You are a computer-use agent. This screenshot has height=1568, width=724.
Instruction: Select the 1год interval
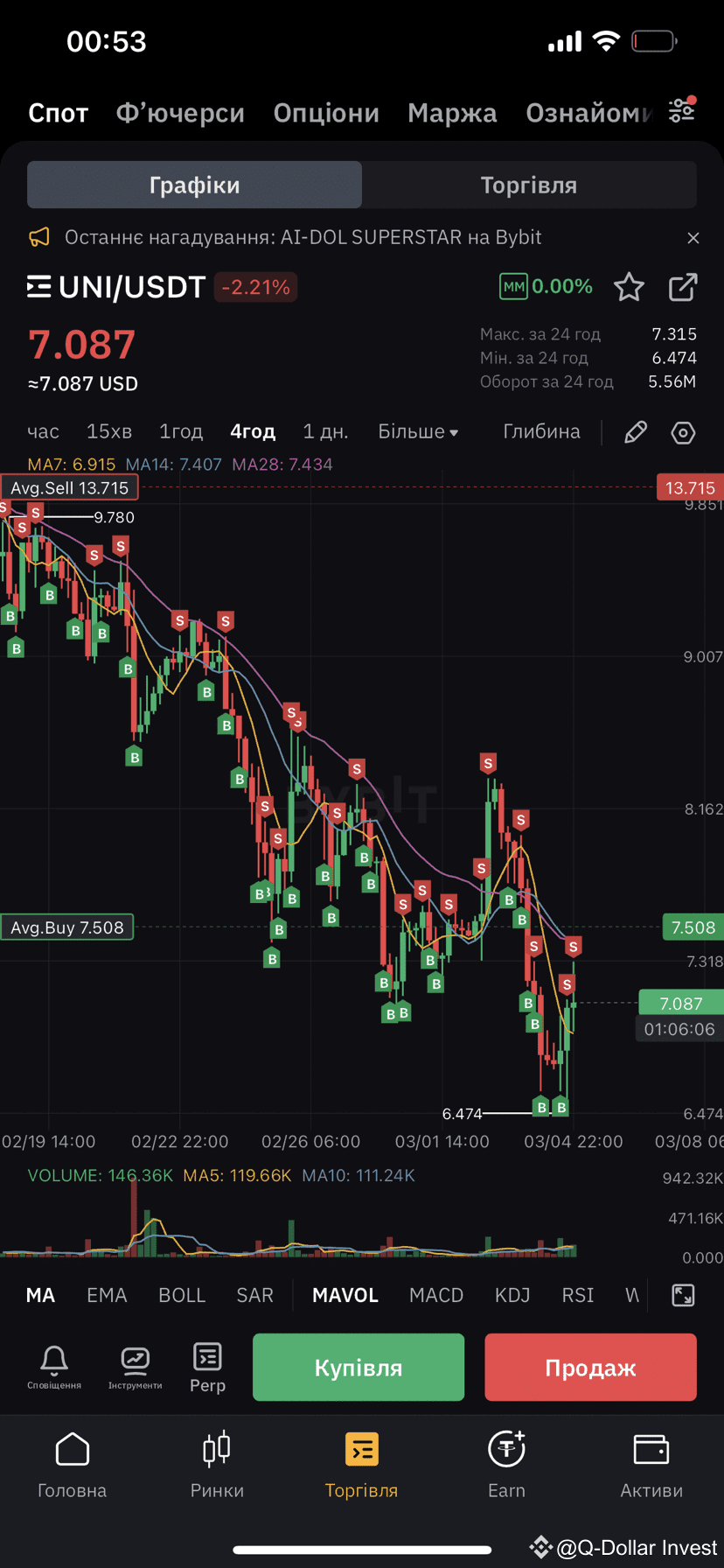[x=181, y=431]
